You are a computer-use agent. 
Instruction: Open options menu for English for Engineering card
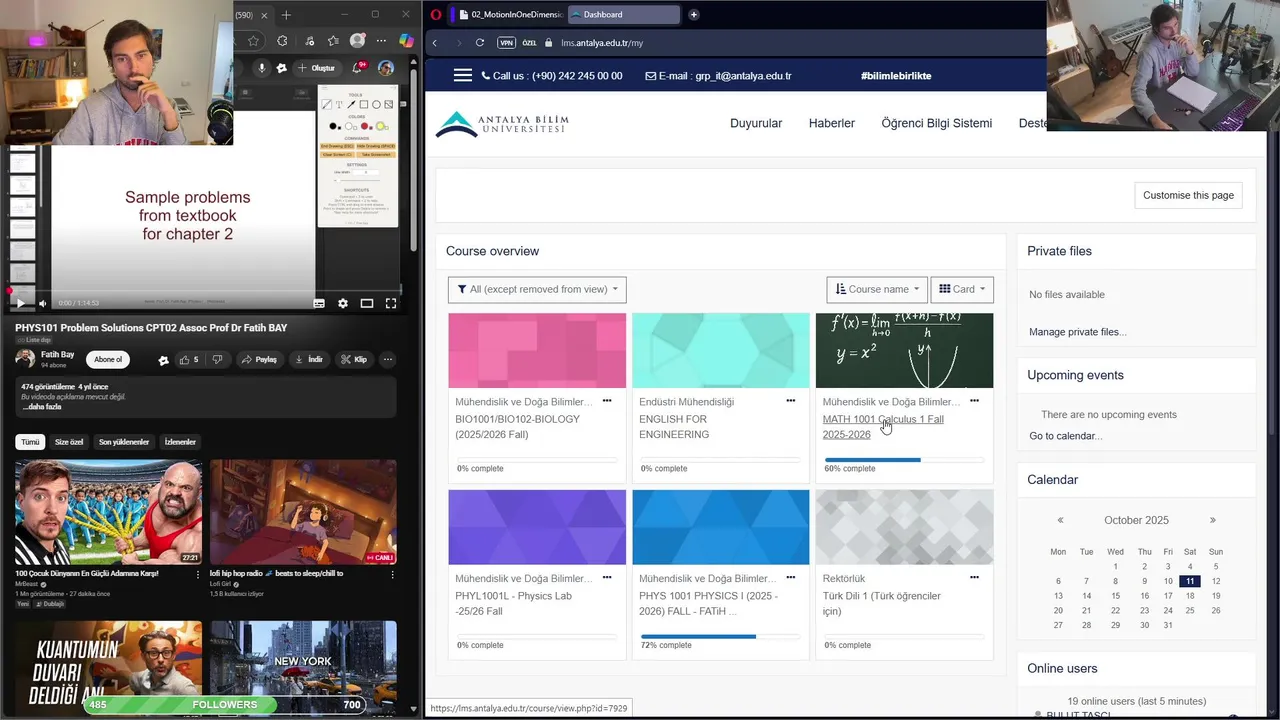click(791, 401)
